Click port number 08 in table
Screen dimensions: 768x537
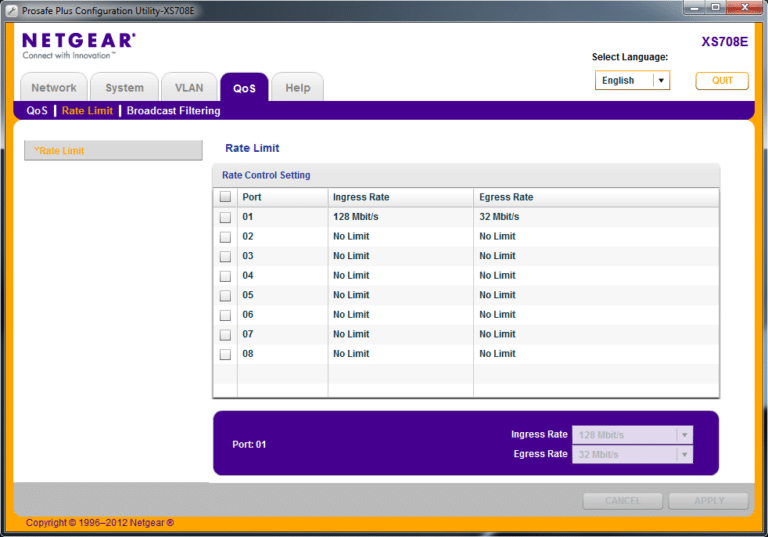click(x=248, y=354)
